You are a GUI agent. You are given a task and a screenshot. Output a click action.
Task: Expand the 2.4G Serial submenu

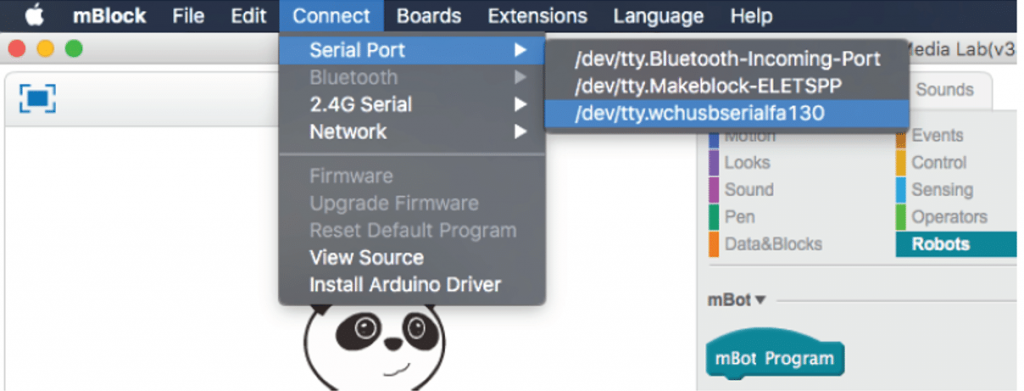(x=412, y=104)
